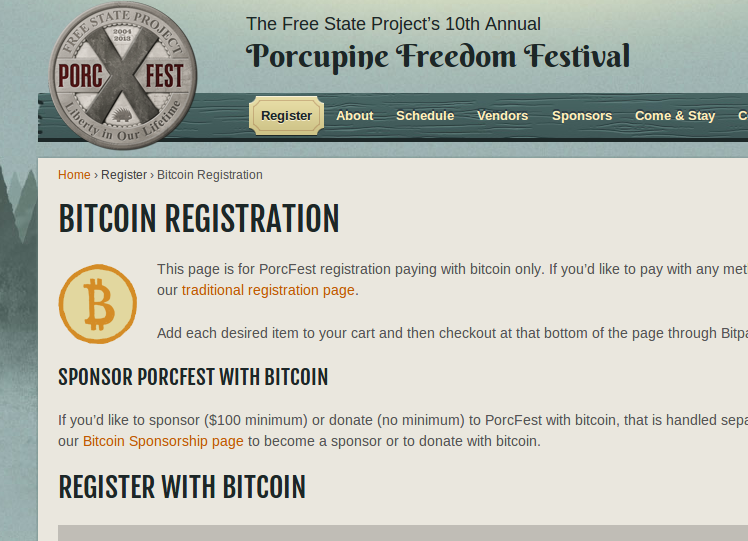The height and width of the screenshot is (541, 748).
Task: Go to the Schedule menu item
Action: 425,115
